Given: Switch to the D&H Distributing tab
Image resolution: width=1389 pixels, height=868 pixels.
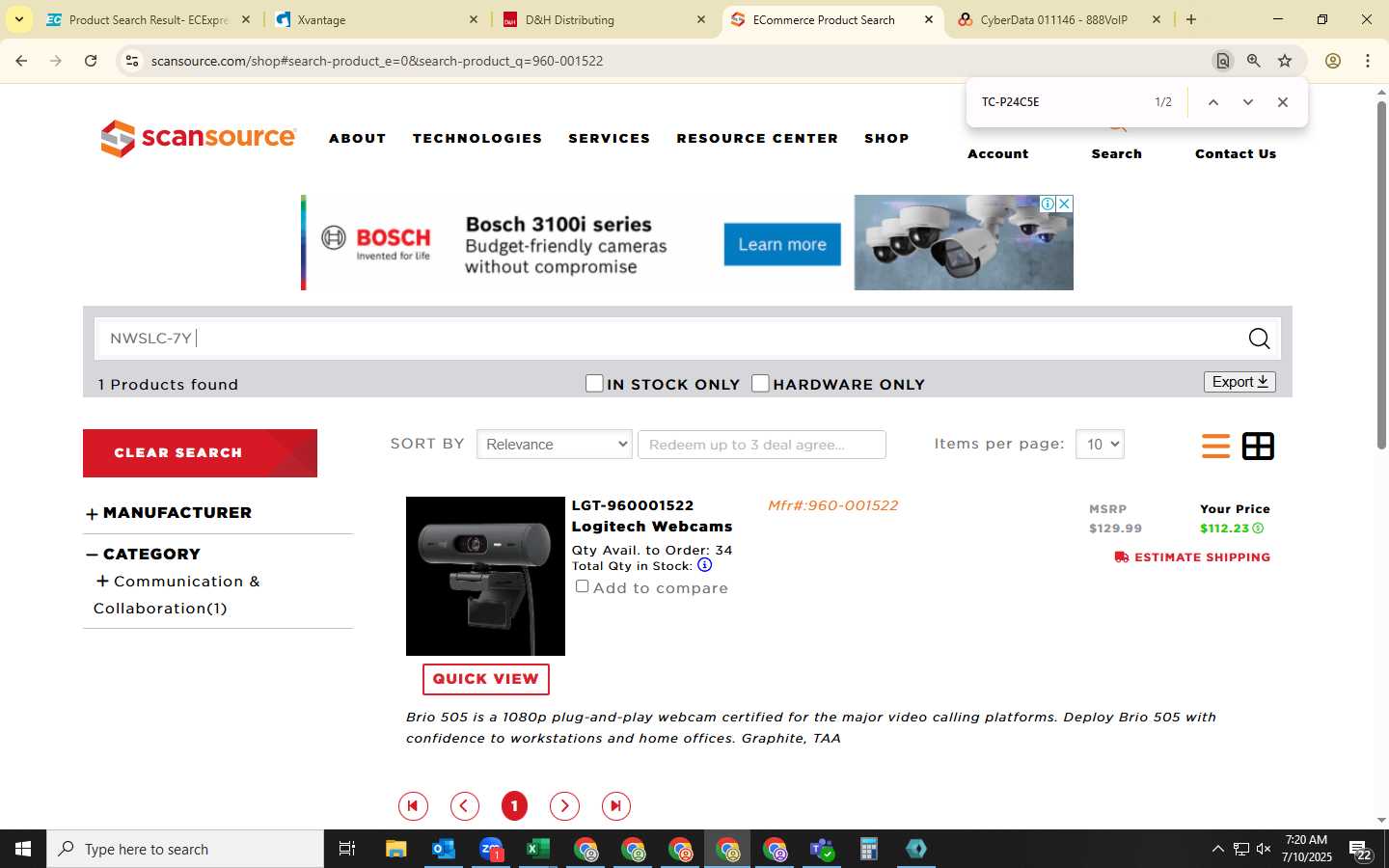Looking at the screenshot, I should (604, 19).
